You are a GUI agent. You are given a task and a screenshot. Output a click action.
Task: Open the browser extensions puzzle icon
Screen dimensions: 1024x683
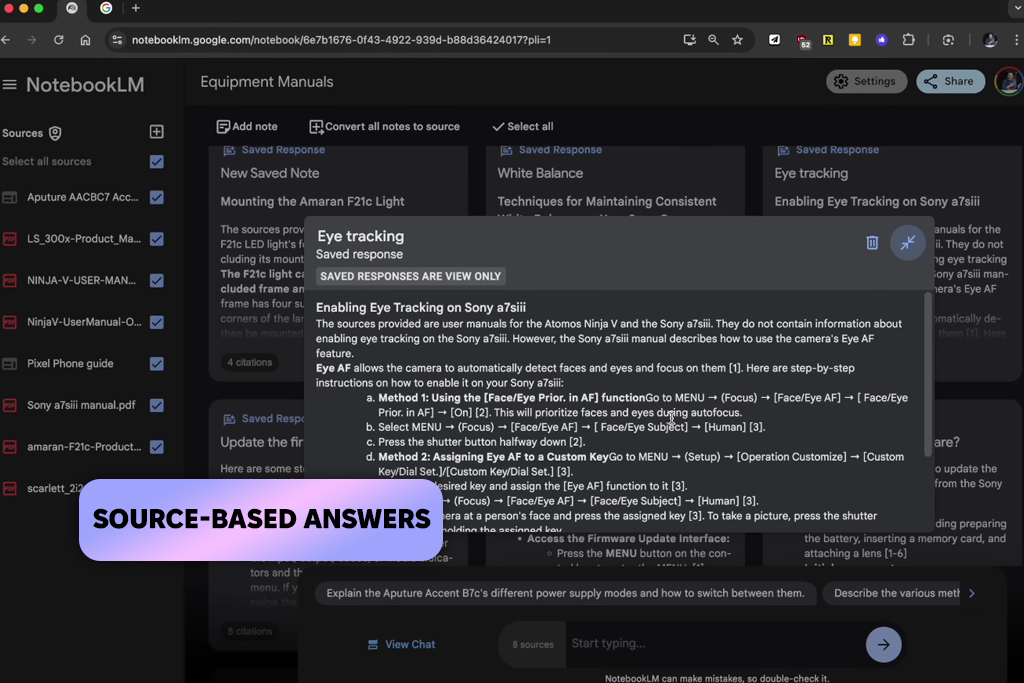(908, 40)
